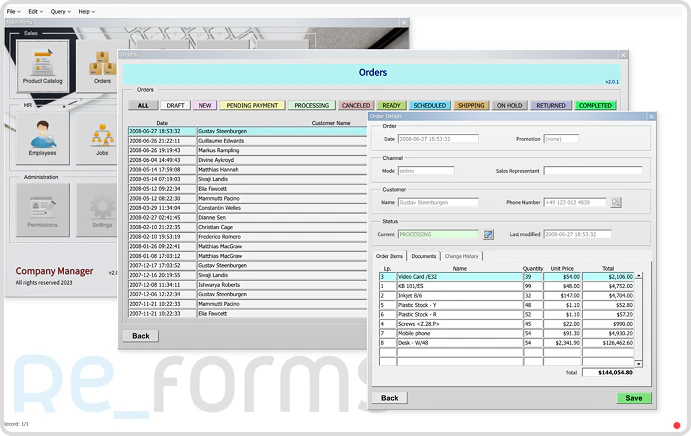Click the order total $144,054.80 field
This screenshot has width=691, height=436.
(608, 373)
